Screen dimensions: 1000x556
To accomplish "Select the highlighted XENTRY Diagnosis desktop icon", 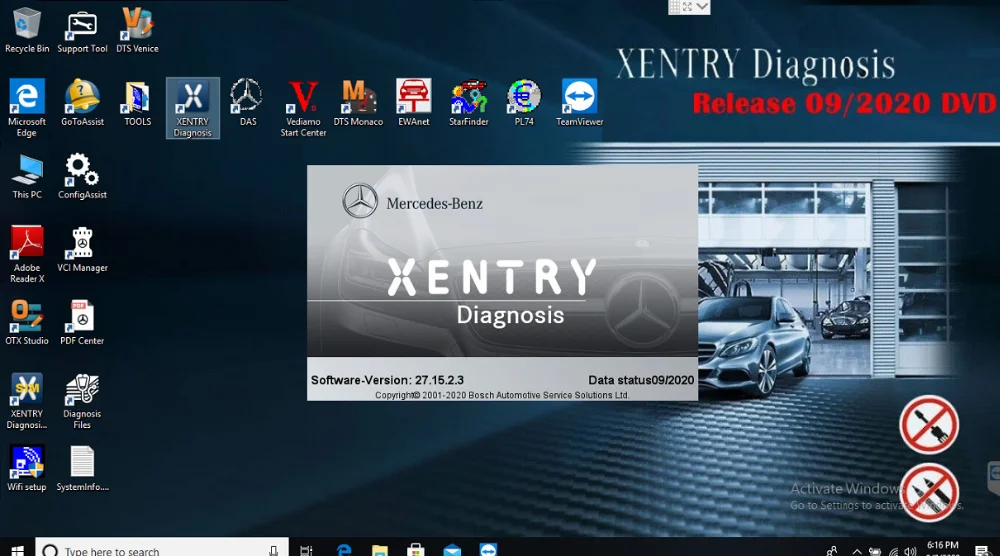I will click(x=193, y=108).
